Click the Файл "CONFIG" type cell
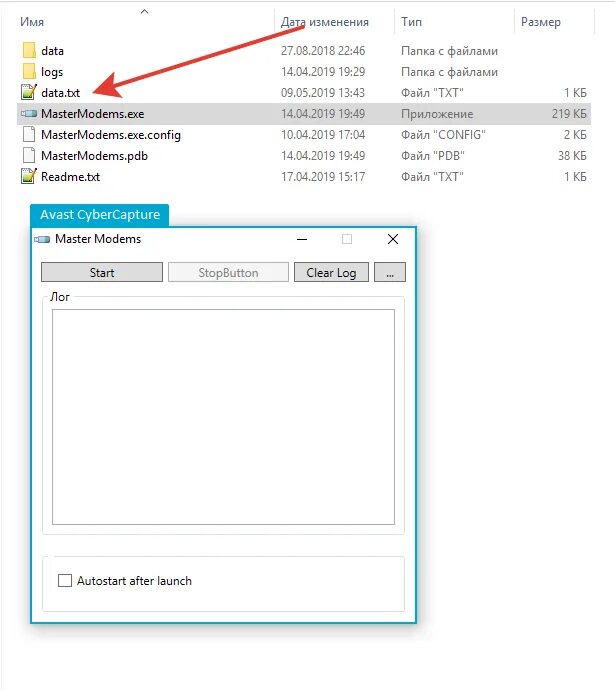615x691 pixels. pos(443,134)
